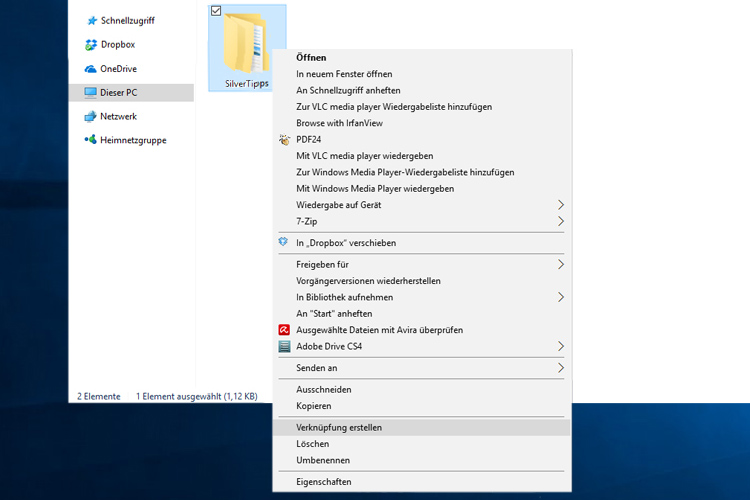The width and height of the screenshot is (750, 500).
Task: Click the Dropbox sidebar icon
Action: pyautogui.click(x=90, y=44)
